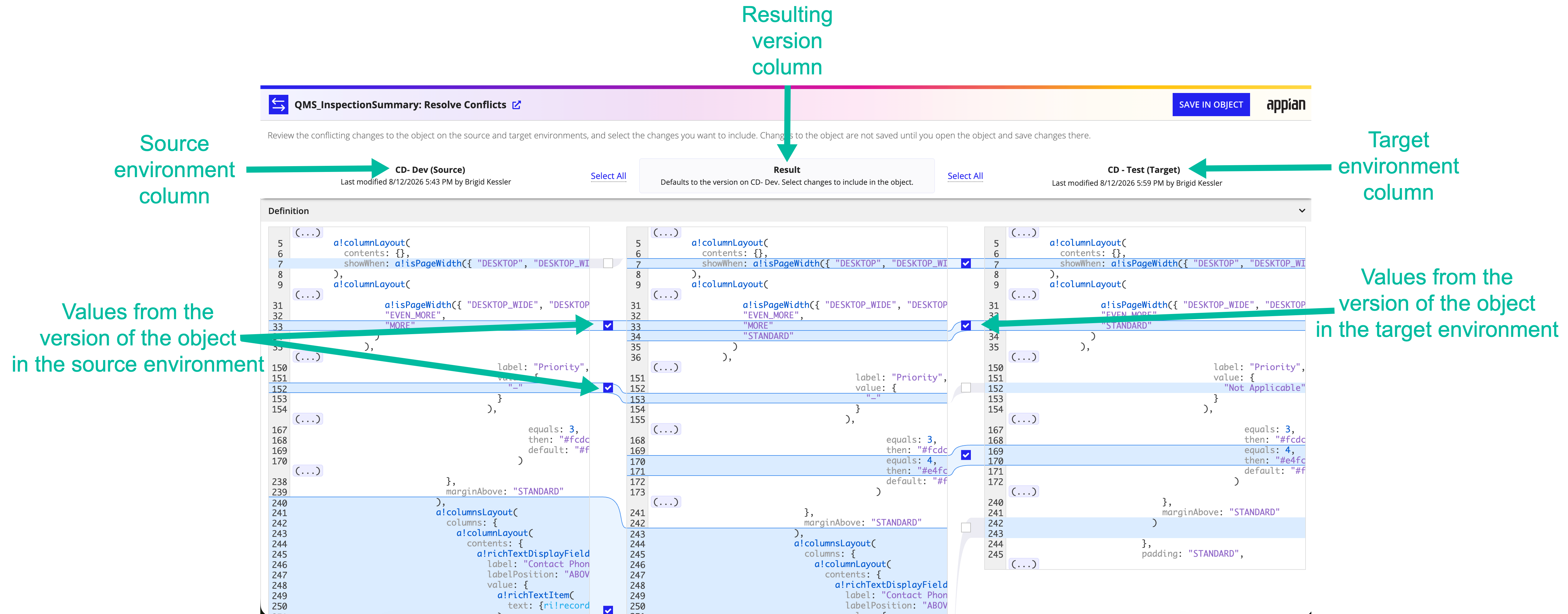Uncheck source checkbox for line 33 "MORE"
The width and height of the screenshot is (1568, 614).
(608, 326)
